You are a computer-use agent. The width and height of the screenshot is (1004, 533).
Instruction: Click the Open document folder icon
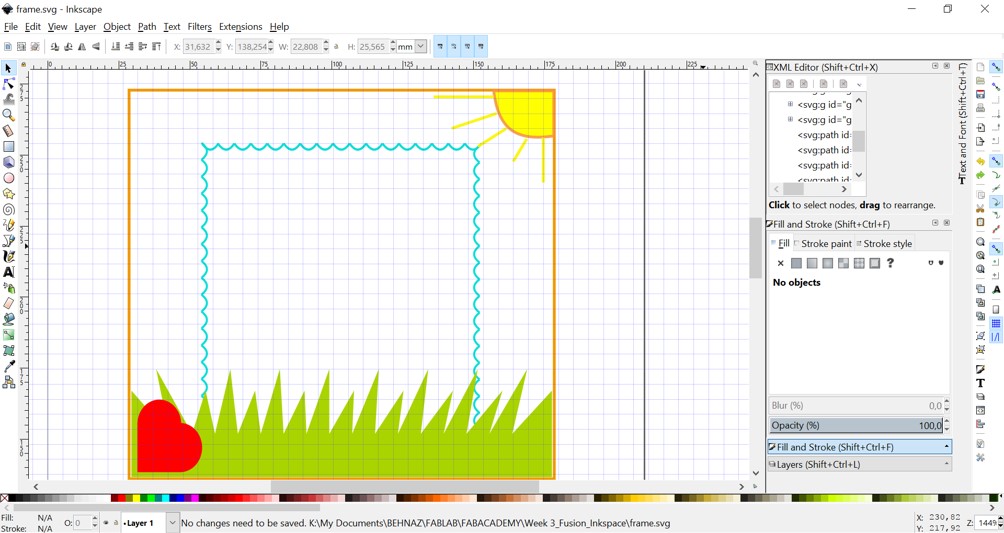(980, 80)
